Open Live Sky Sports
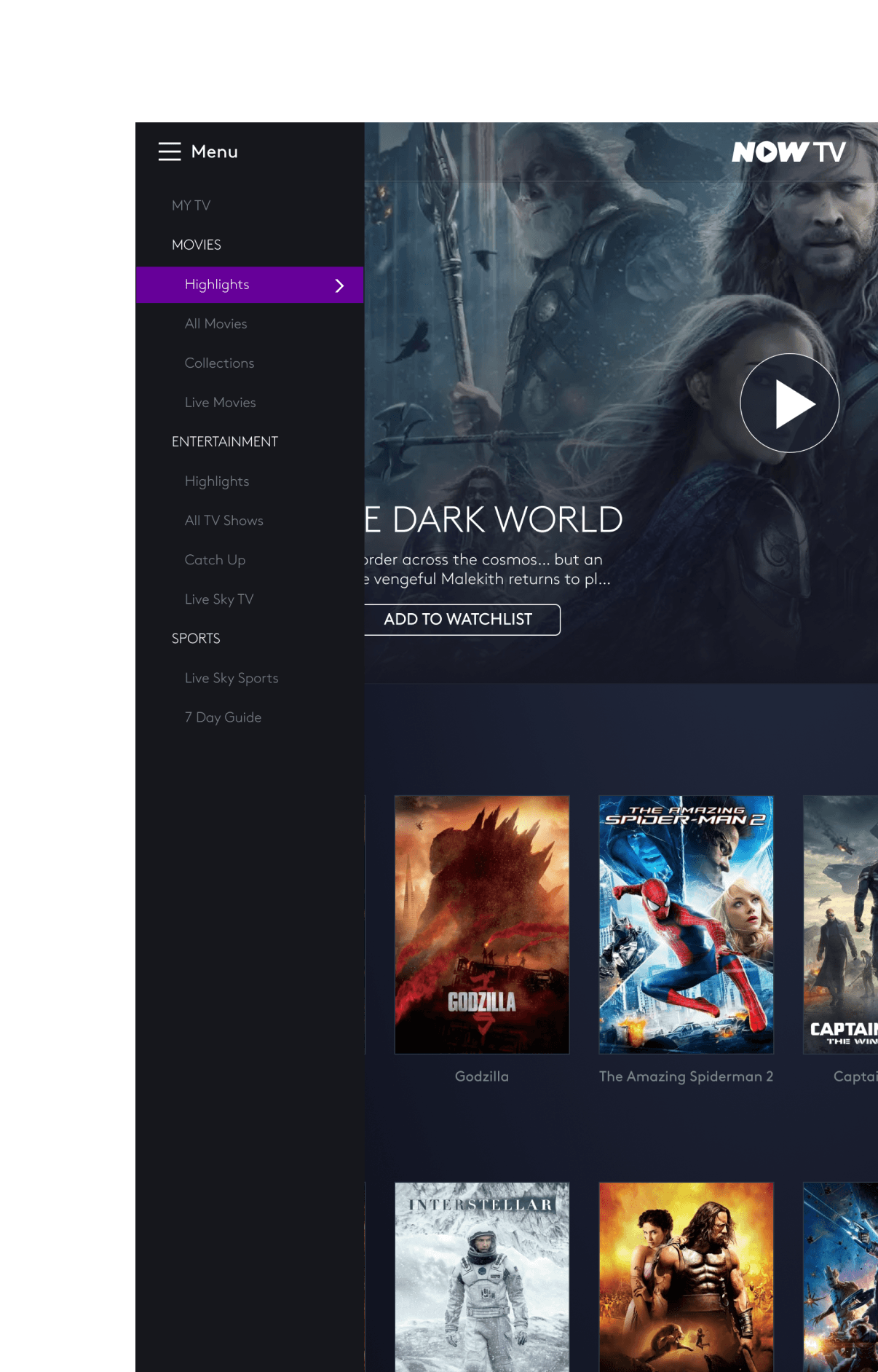878x1372 pixels. pos(232,678)
